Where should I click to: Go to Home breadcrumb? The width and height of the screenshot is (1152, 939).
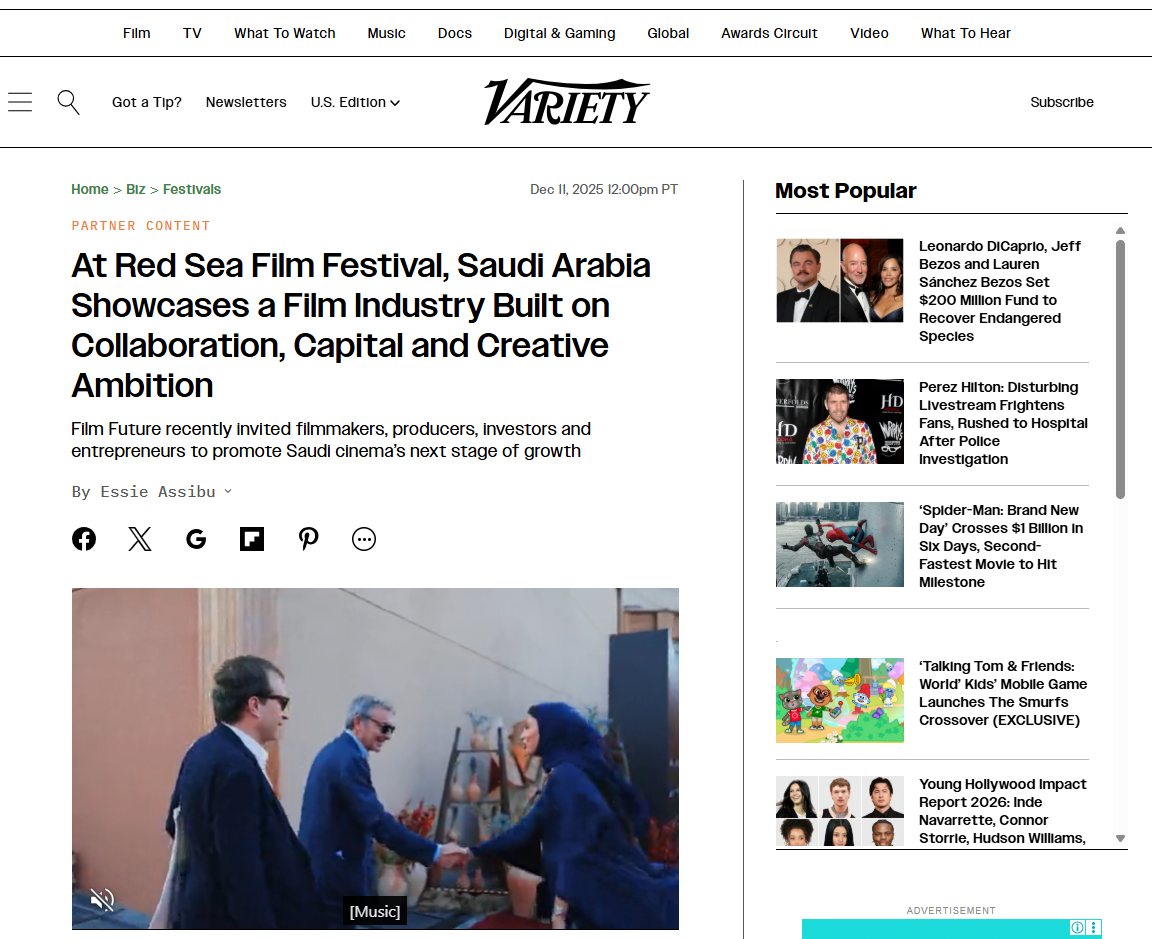tap(90, 189)
